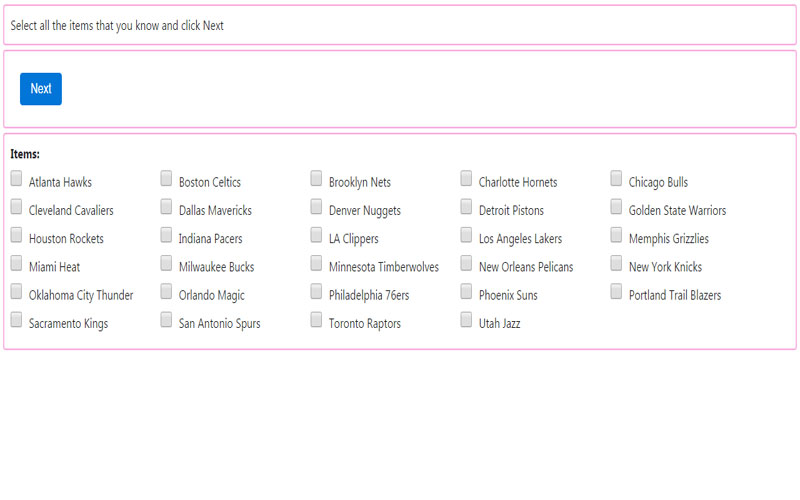Mark the Chicago Bulls checkbox

pos(616,178)
